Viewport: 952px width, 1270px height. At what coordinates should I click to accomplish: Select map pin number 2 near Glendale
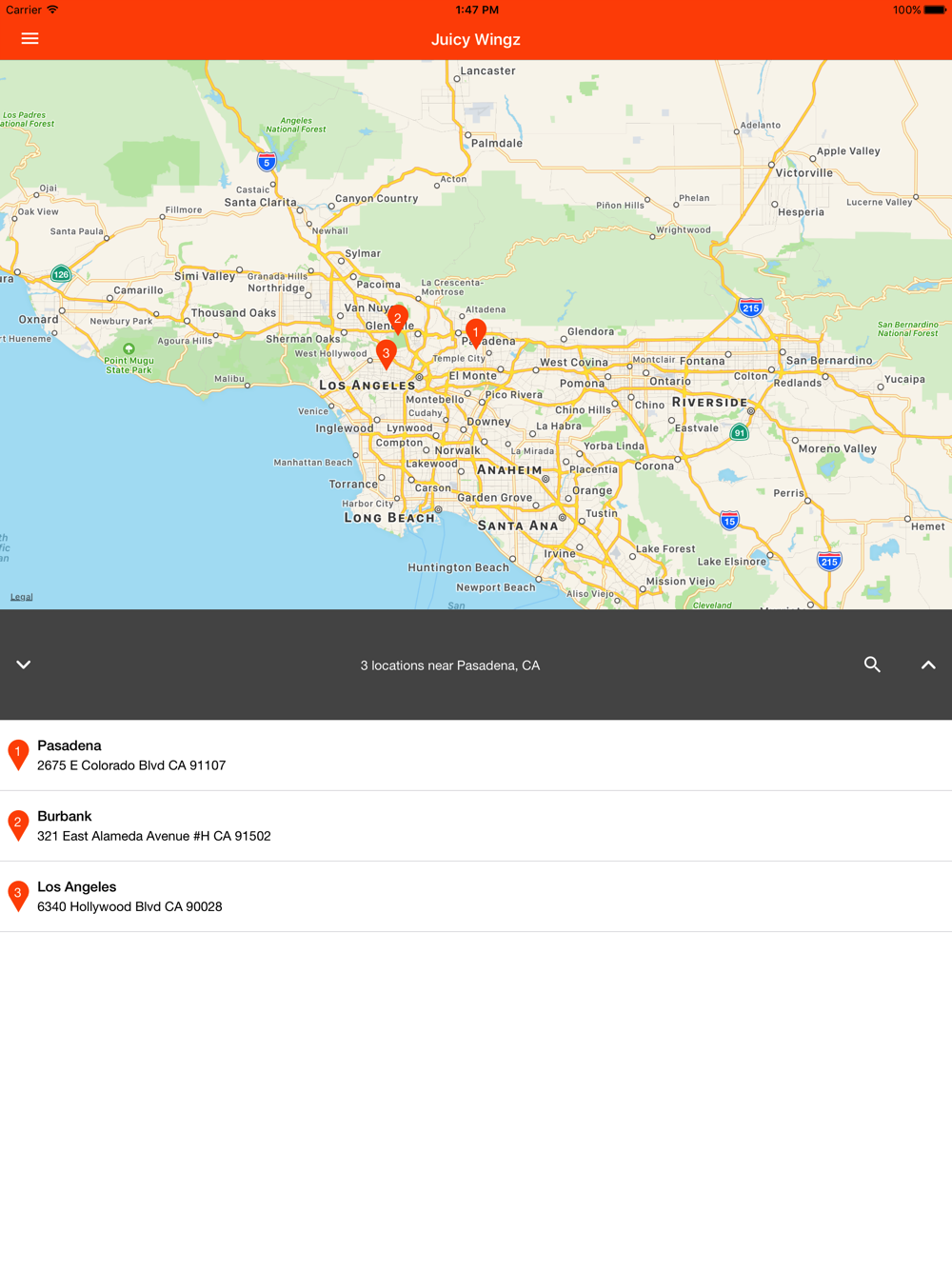pyautogui.click(x=398, y=320)
